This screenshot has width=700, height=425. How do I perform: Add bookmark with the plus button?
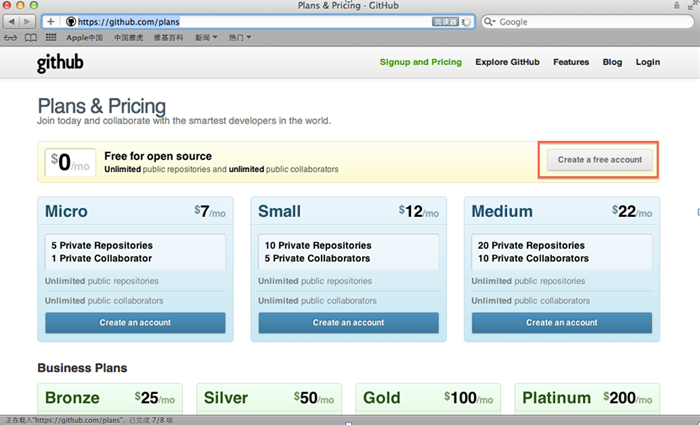coord(50,21)
